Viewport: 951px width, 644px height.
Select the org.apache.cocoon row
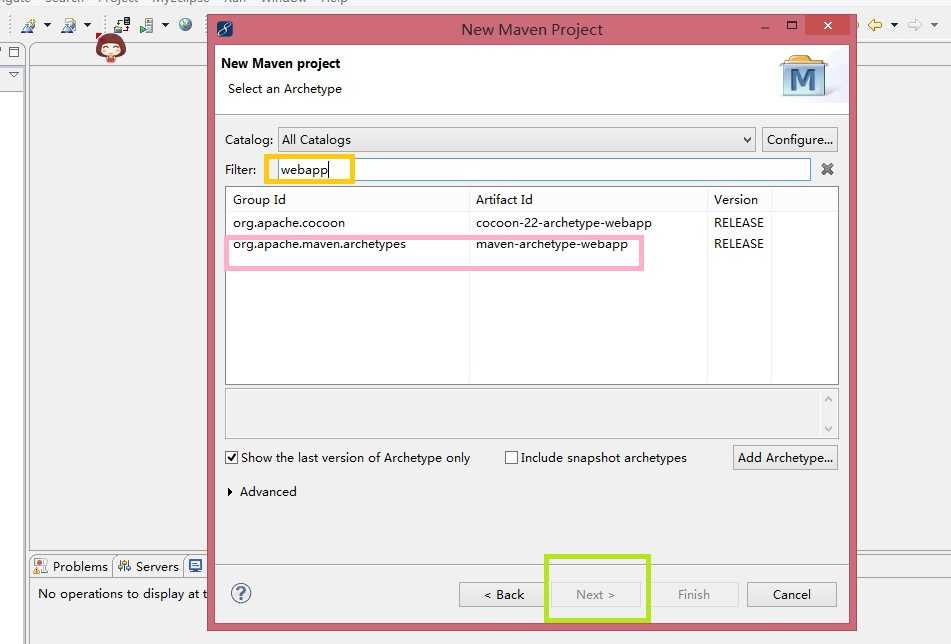point(532,223)
